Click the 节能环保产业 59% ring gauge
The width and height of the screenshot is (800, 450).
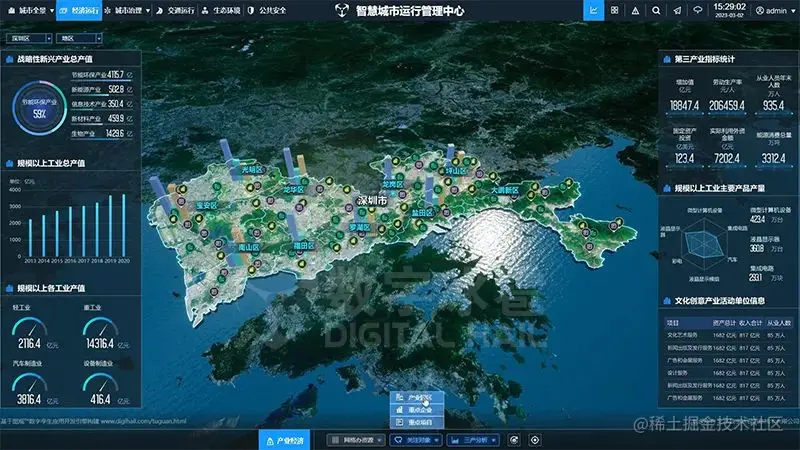coord(39,109)
